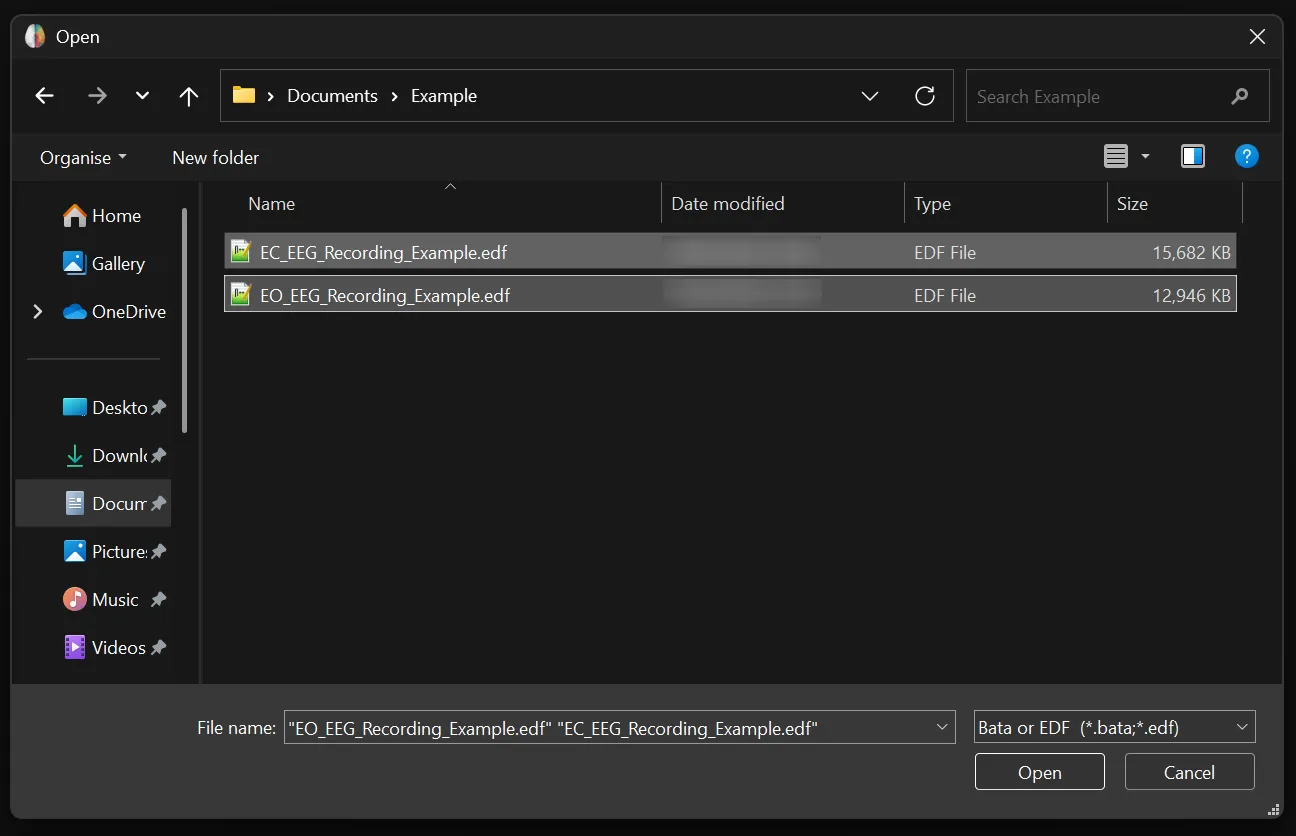
Task: Sort files by Type column
Action: (x=1005, y=203)
